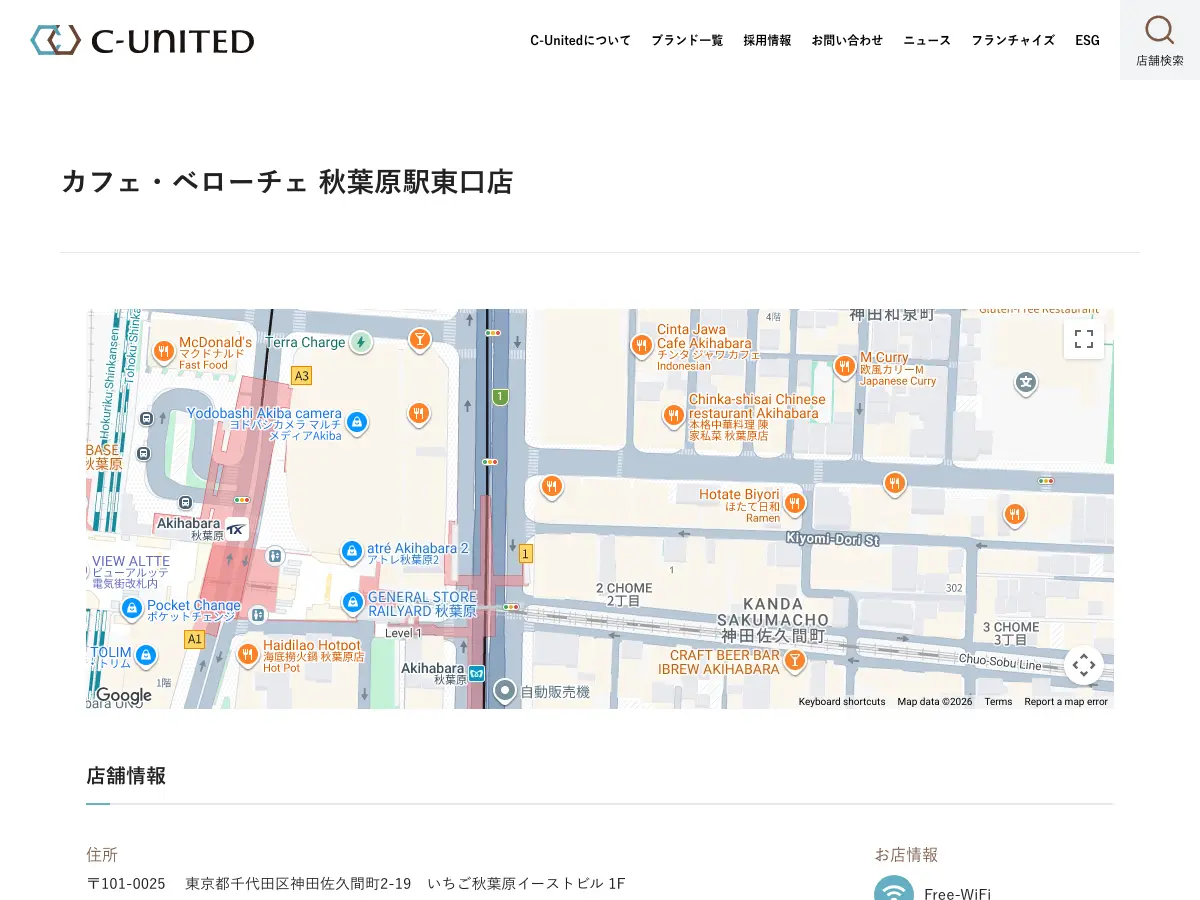Screen dimensions: 1200x900
Task: Click the McDonald's restaurant pin
Action: tap(164, 351)
